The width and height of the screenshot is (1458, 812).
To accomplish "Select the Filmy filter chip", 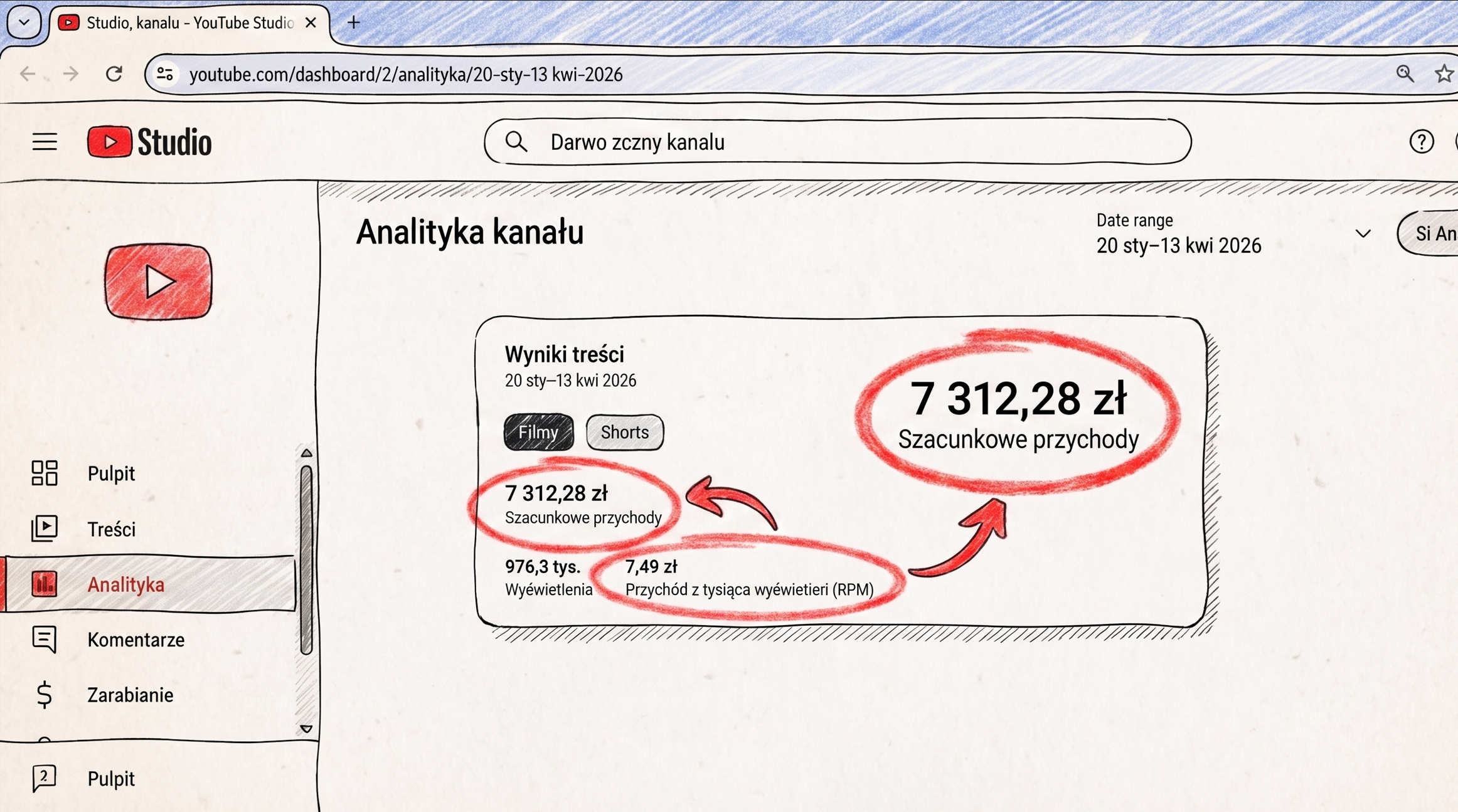I will tap(538, 432).
